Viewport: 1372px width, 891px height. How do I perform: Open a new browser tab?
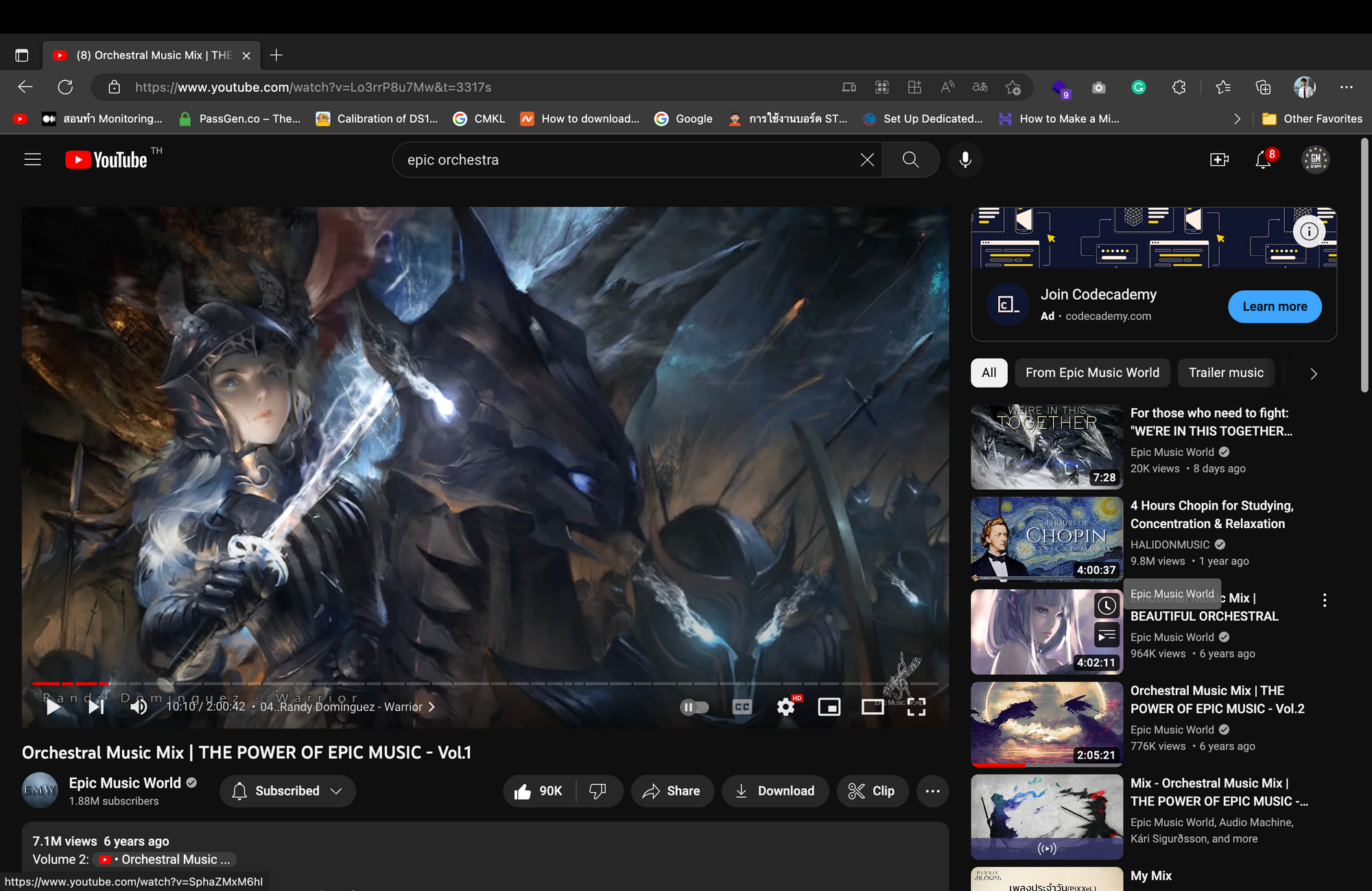click(276, 55)
